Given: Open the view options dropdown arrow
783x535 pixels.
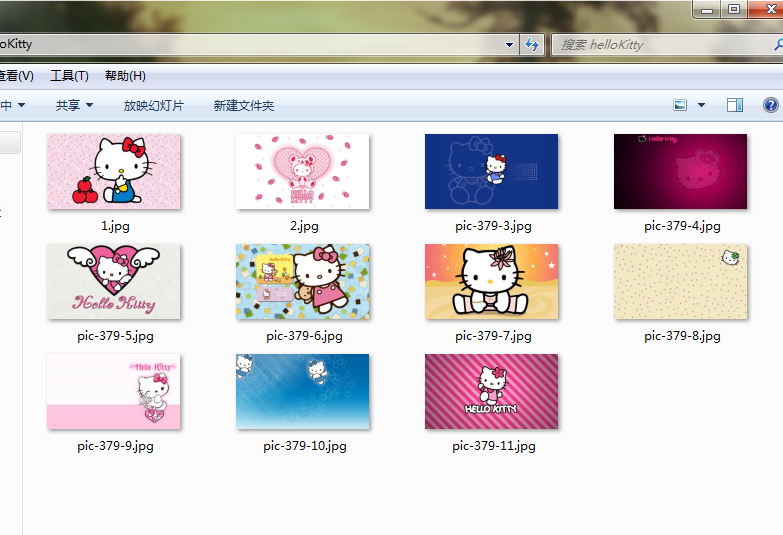Looking at the screenshot, I should tap(701, 105).
